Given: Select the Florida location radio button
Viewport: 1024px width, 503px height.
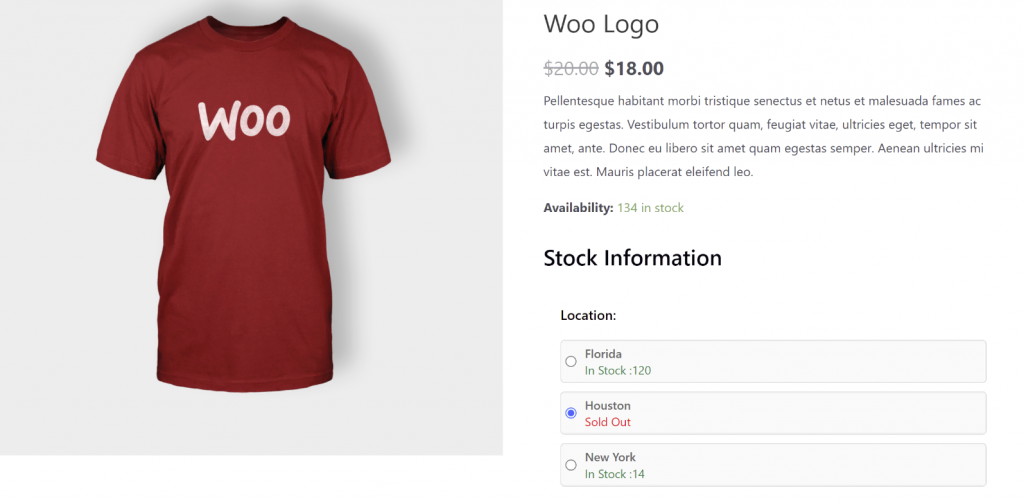Looking at the screenshot, I should click(571, 361).
